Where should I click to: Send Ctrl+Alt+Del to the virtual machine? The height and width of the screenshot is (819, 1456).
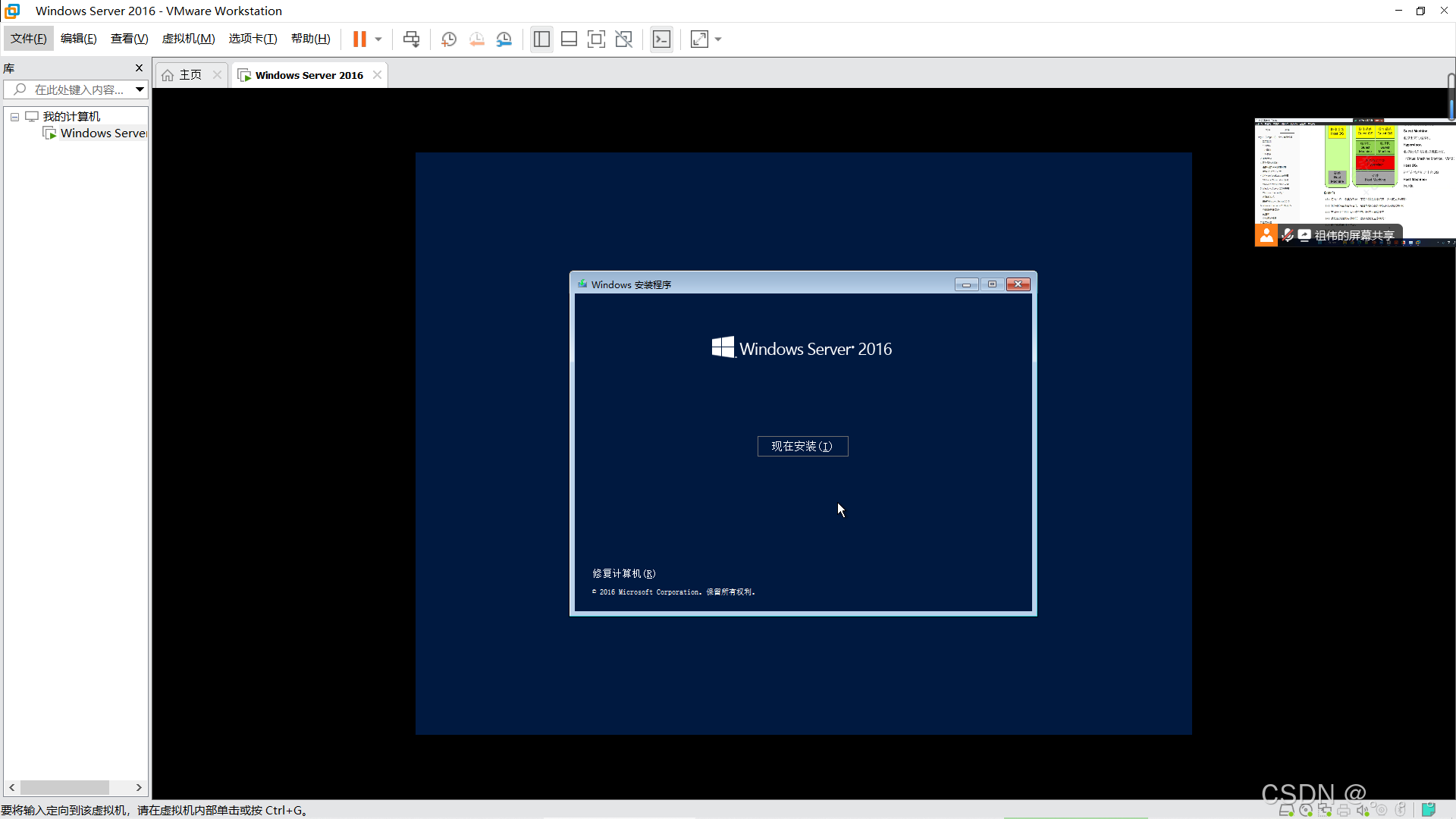coord(411,39)
